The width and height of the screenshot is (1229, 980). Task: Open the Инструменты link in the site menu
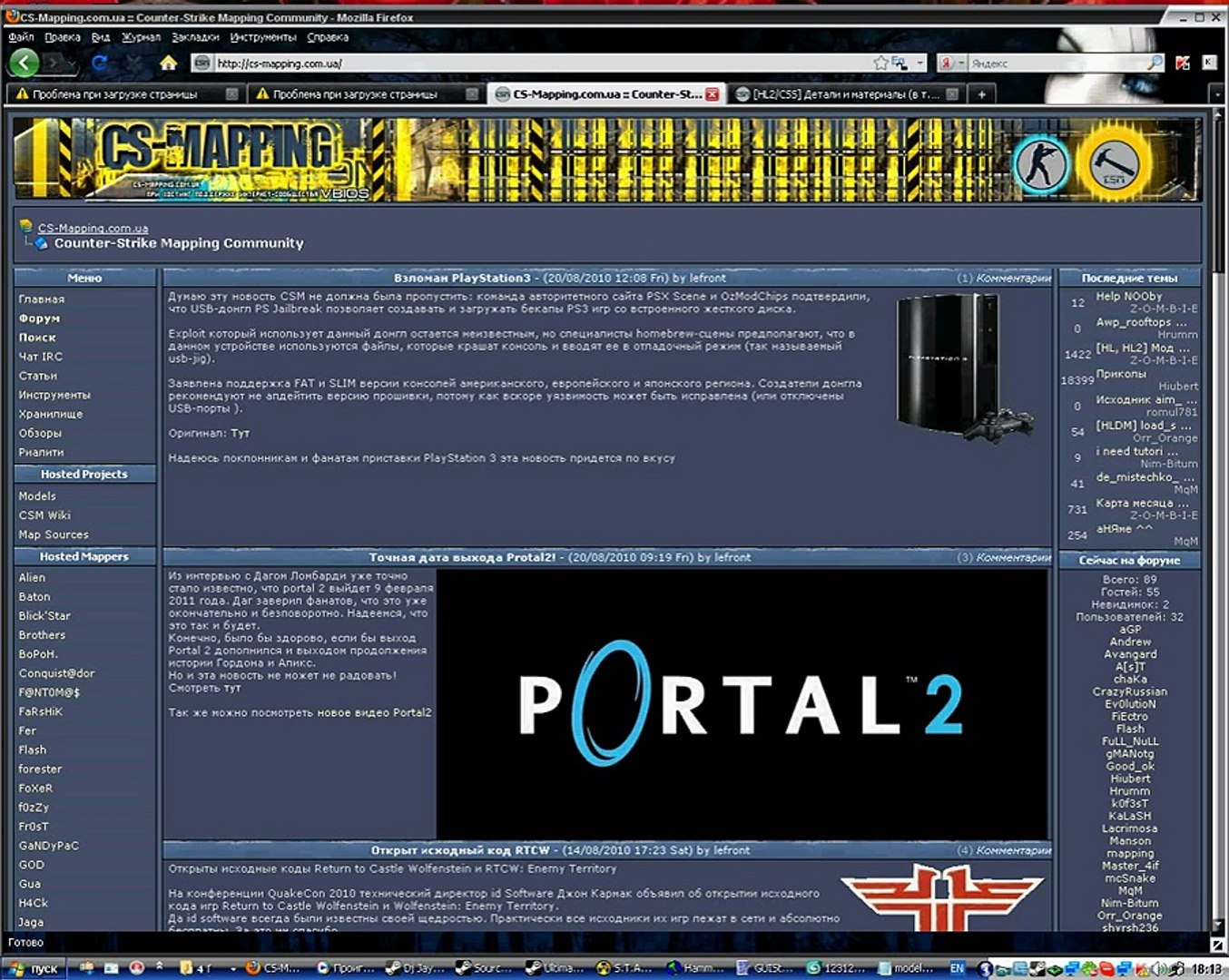[54, 395]
